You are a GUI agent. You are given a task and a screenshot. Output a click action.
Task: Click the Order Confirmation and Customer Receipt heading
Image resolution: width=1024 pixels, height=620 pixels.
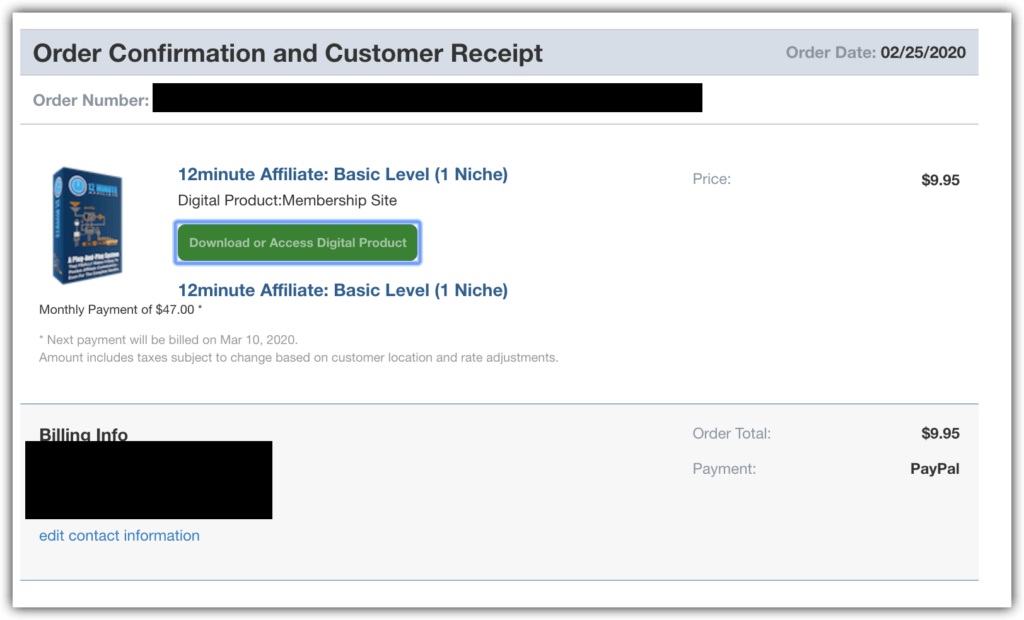point(288,53)
